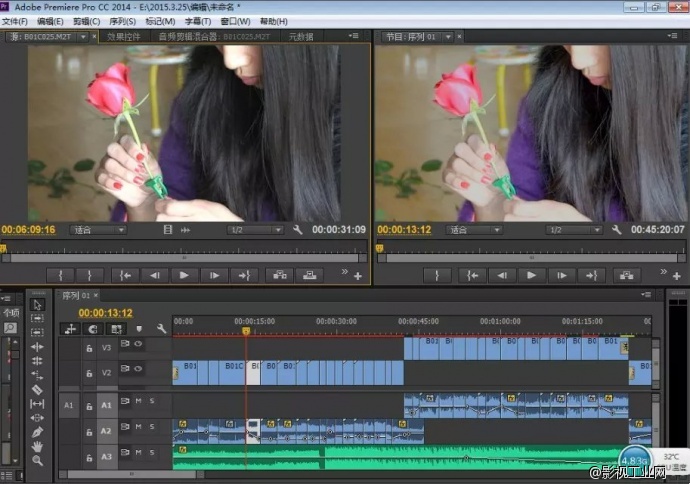Select the Ripple Edit tool

tap(37, 347)
